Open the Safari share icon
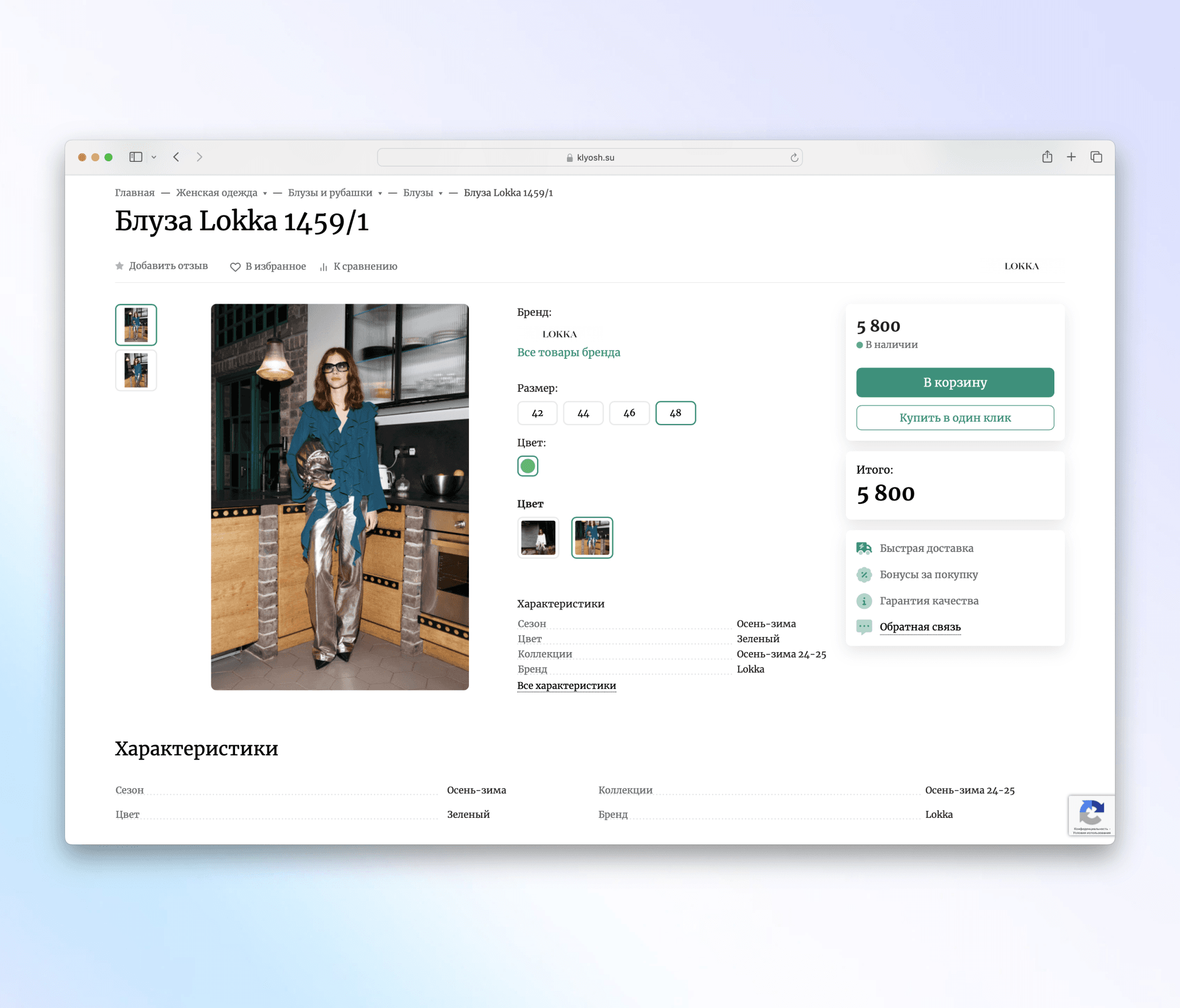 [x=1047, y=157]
